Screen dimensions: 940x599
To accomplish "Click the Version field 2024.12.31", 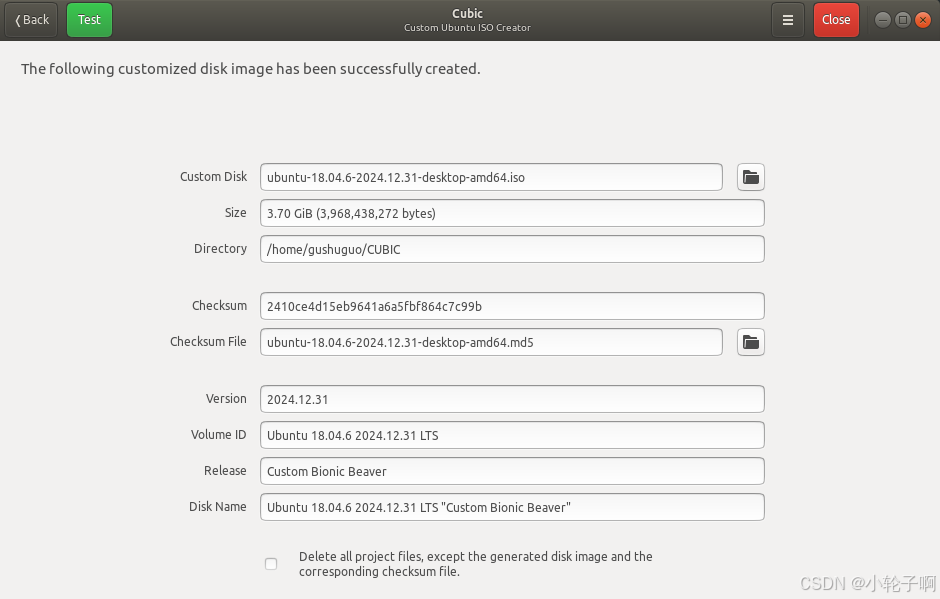I will coord(512,399).
